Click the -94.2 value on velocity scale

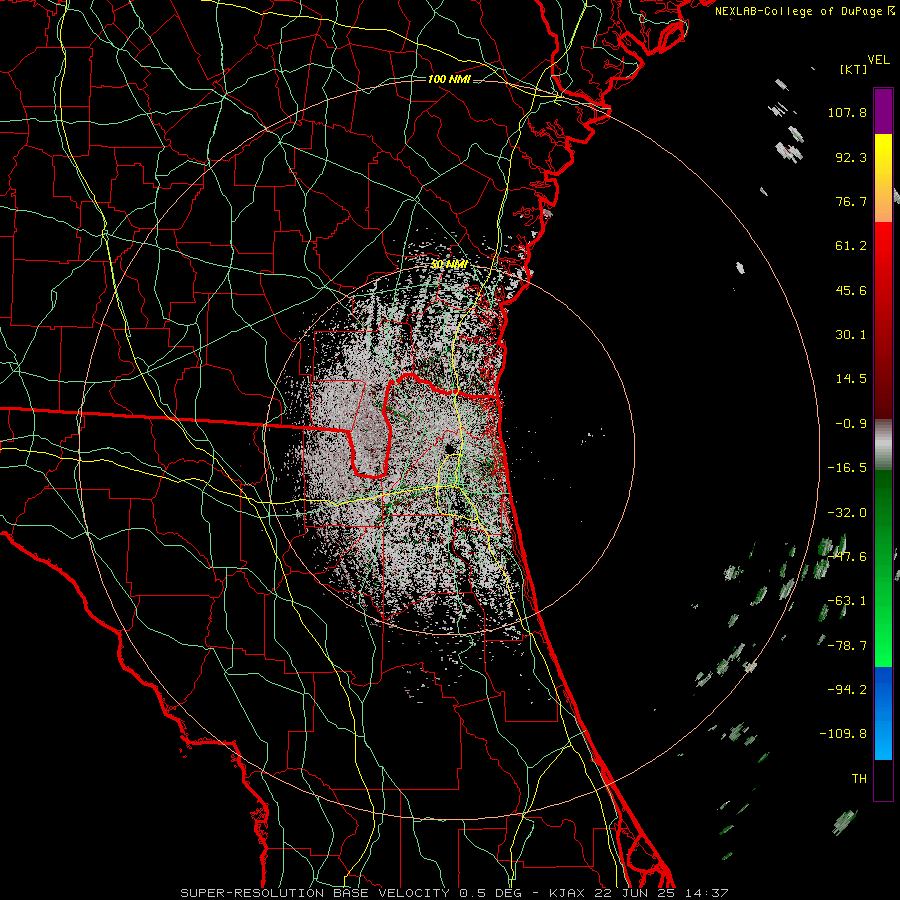point(847,690)
